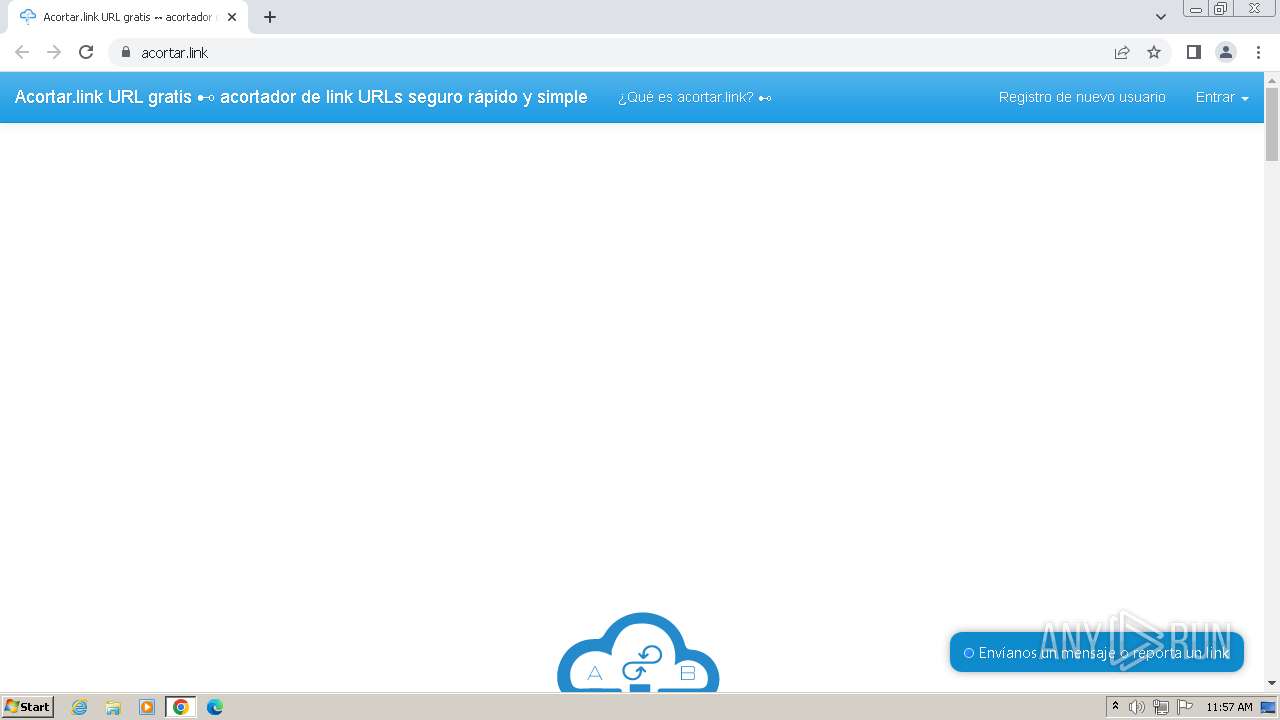Screen dimensions: 1280x720
Task: Open a new tab with the plus button
Action: click(x=270, y=17)
